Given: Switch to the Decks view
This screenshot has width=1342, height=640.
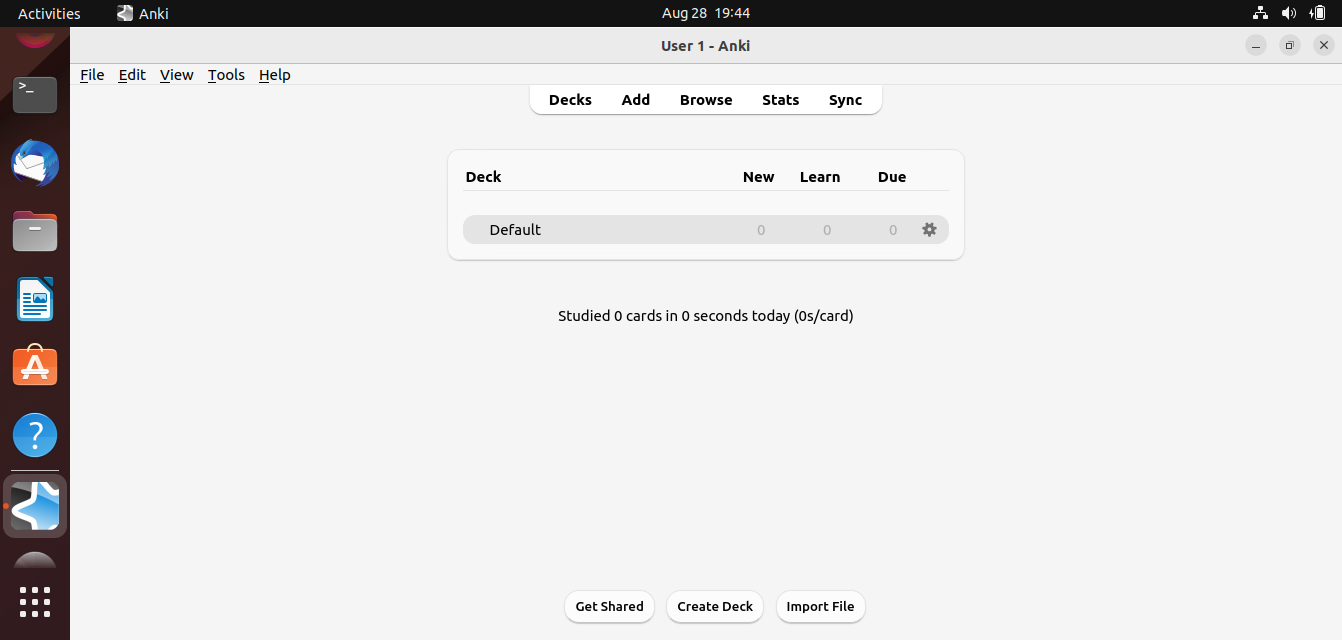Looking at the screenshot, I should coord(570,100).
